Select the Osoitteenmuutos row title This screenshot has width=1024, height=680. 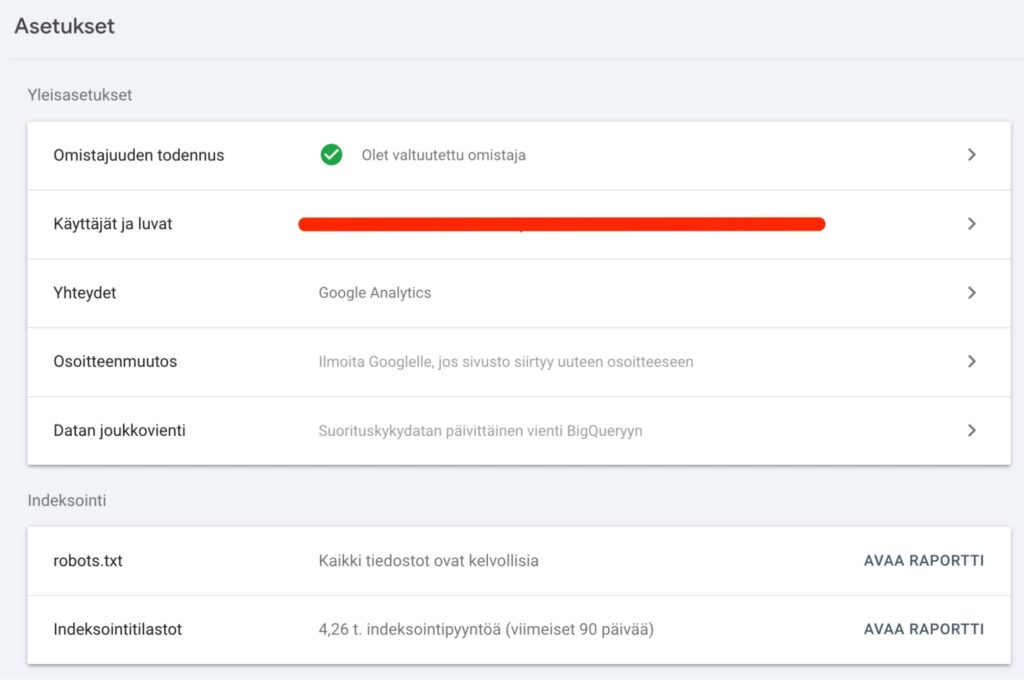[x=115, y=361]
